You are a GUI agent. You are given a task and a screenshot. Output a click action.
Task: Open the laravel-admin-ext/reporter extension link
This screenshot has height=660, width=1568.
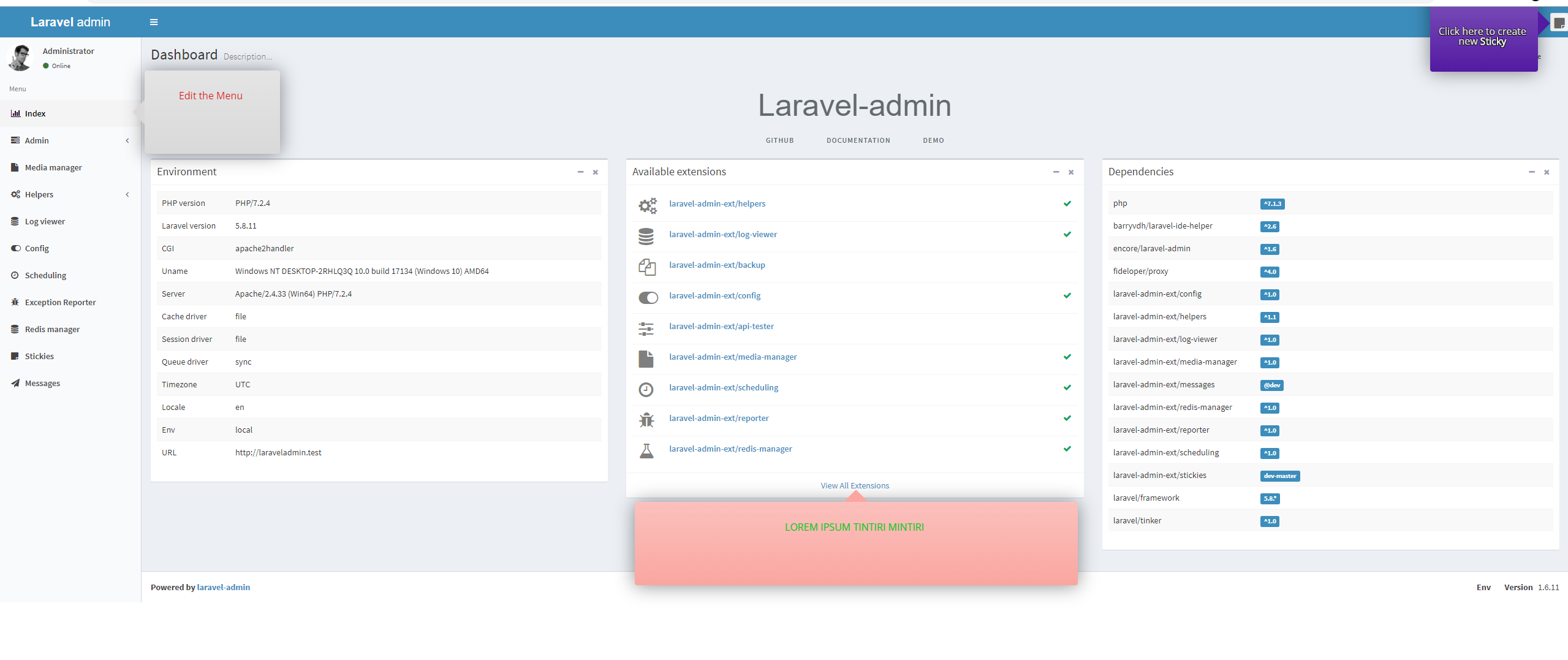click(719, 418)
